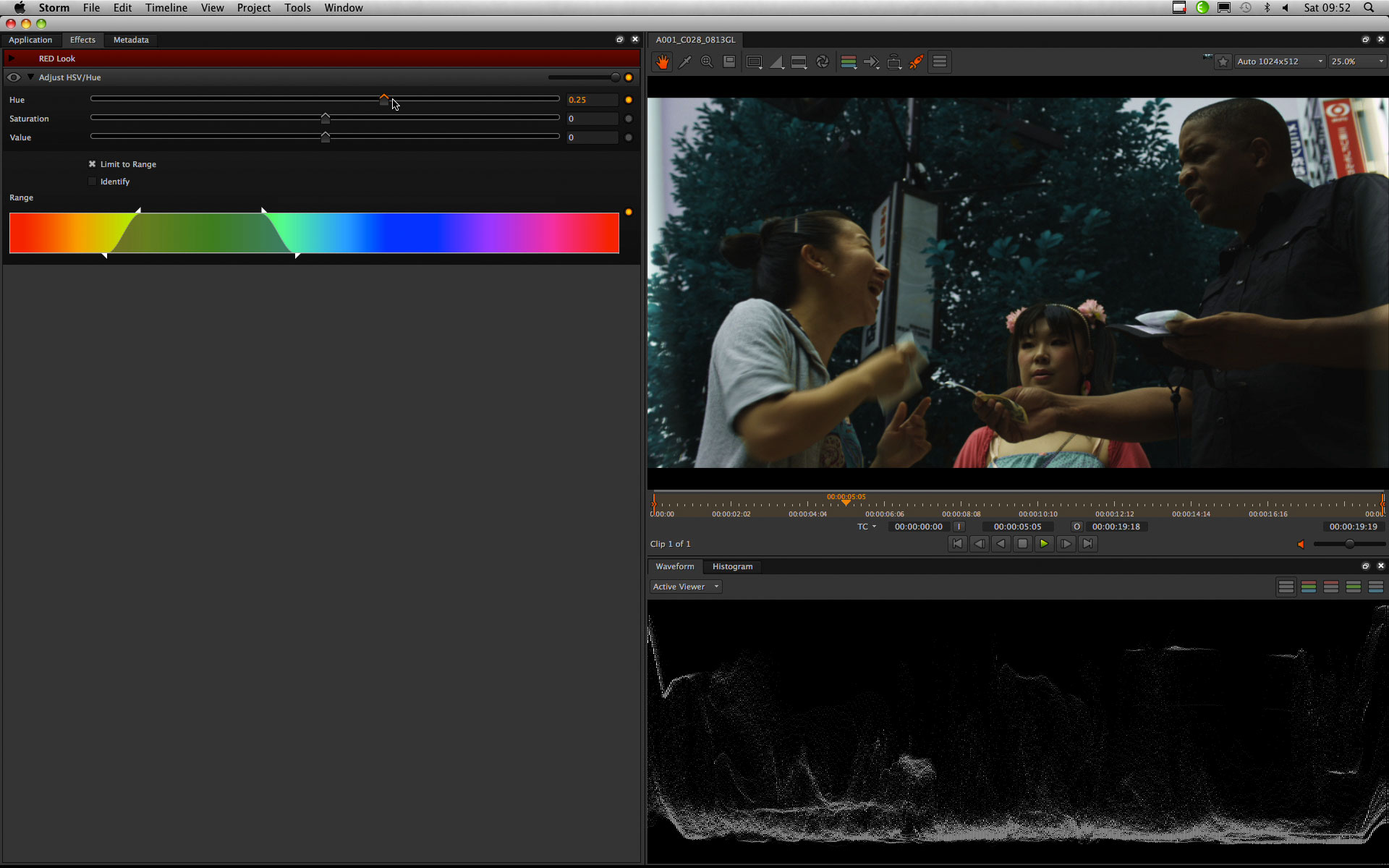Screen dimensions: 1389x868
Task: Mute audio with the speaker icon
Action: [1301, 544]
